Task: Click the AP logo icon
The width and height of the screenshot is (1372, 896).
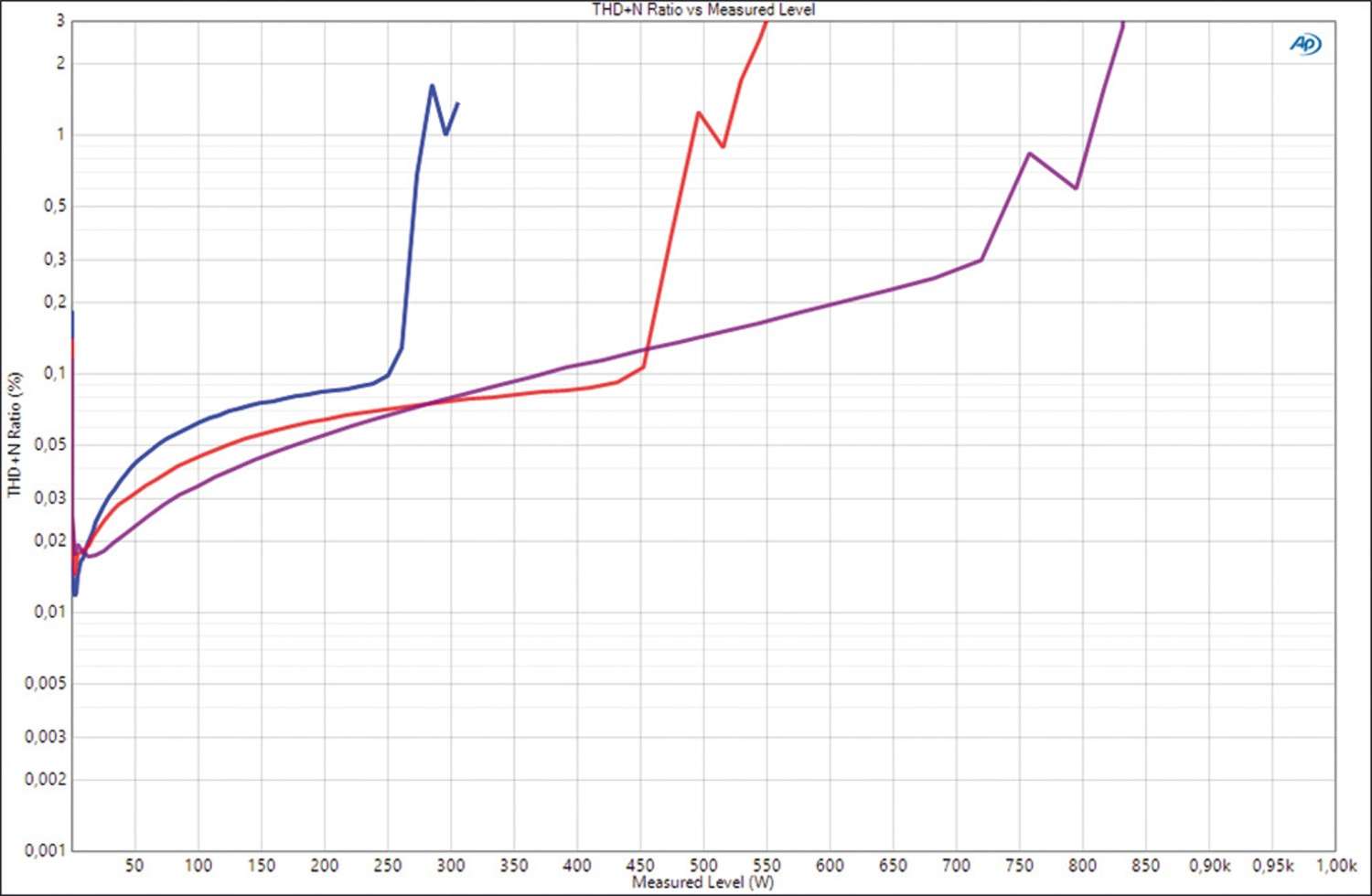Action: (x=1305, y=44)
